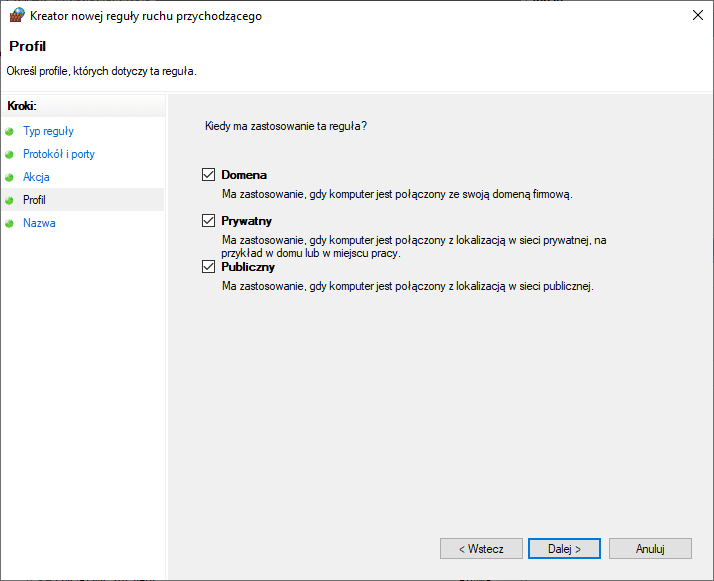Click green bullet next to Nazwa step
Image resolution: width=714 pixels, height=581 pixels.
click(9, 224)
